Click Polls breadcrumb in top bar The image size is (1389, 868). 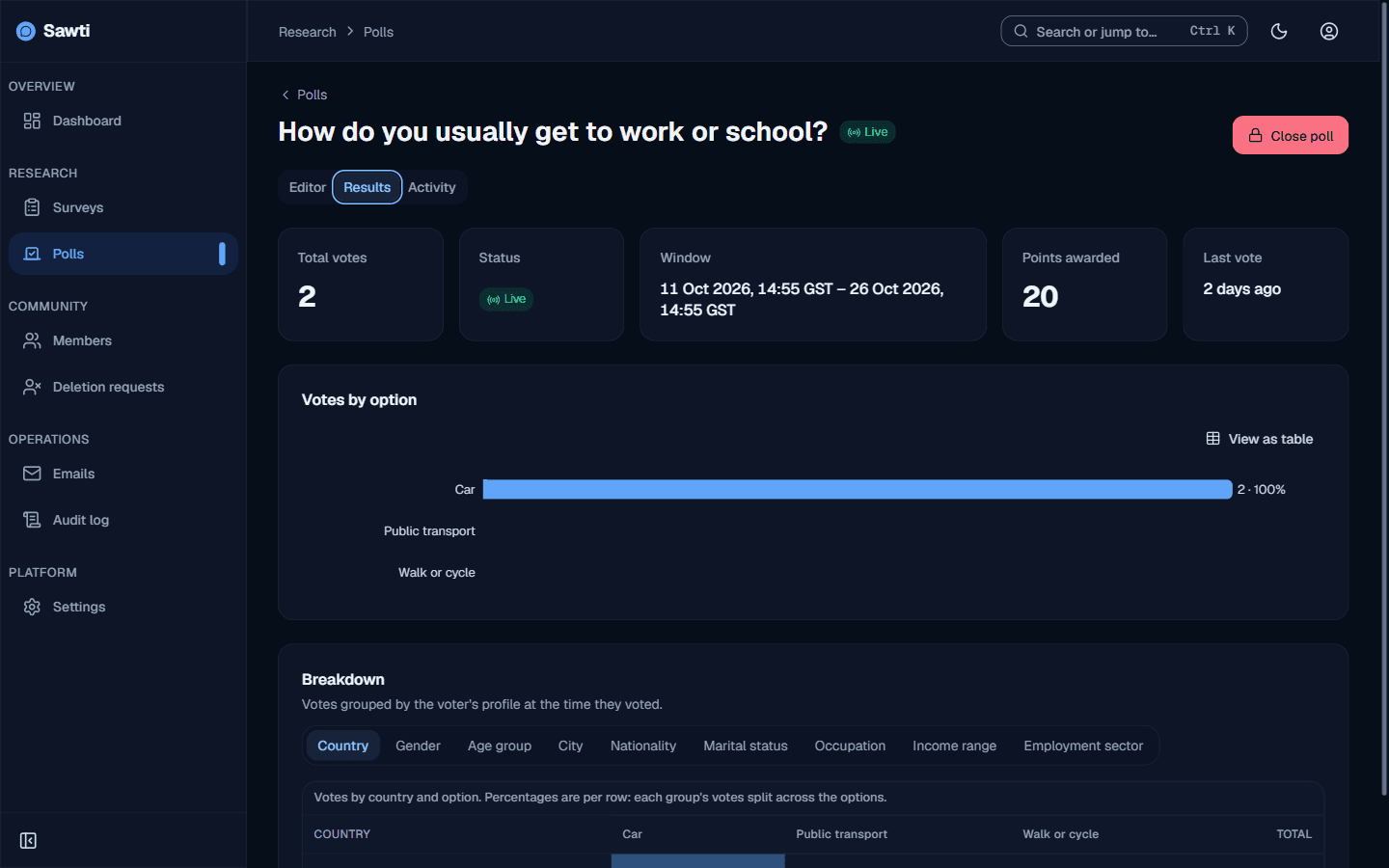pyautogui.click(x=378, y=32)
